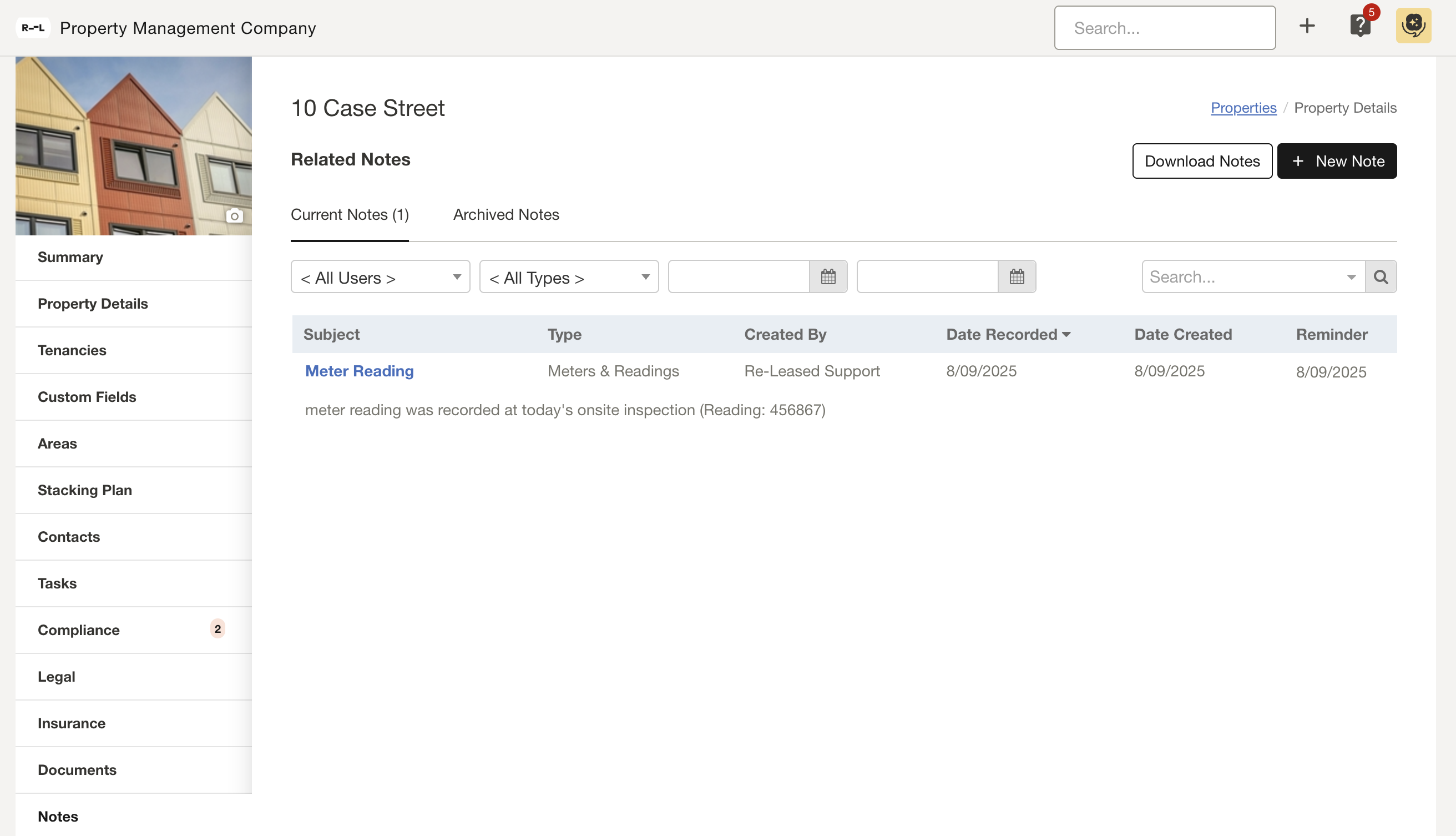
Task: Open the first date calendar picker icon
Action: tap(827, 277)
